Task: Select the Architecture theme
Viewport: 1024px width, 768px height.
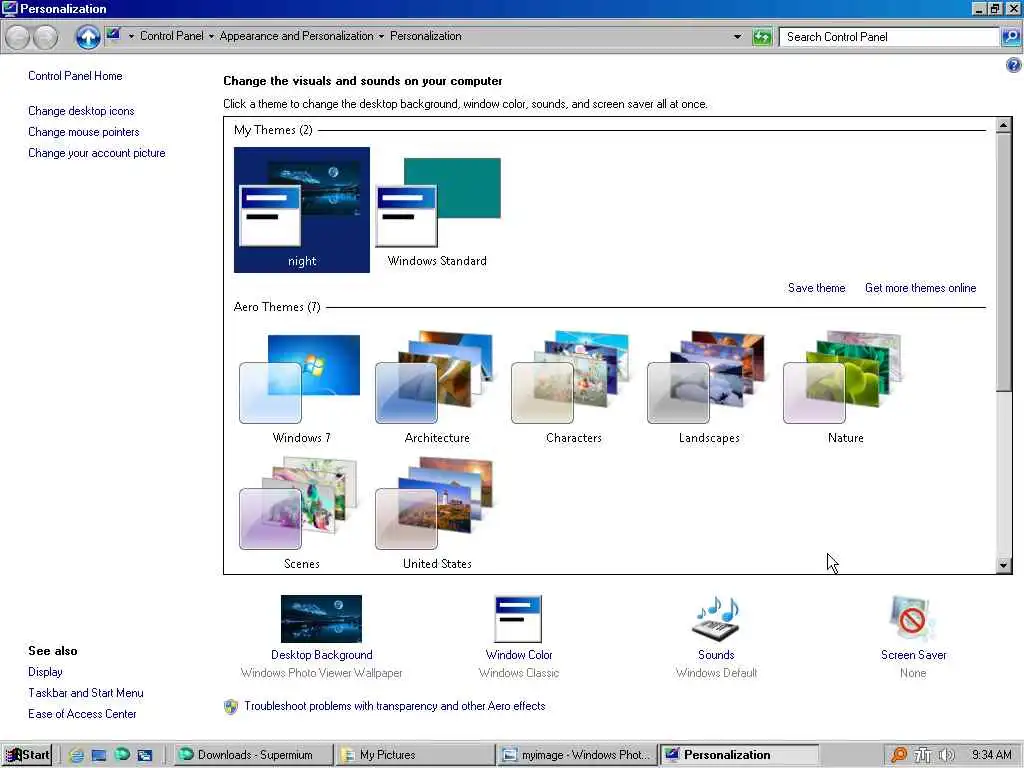Action: click(437, 388)
